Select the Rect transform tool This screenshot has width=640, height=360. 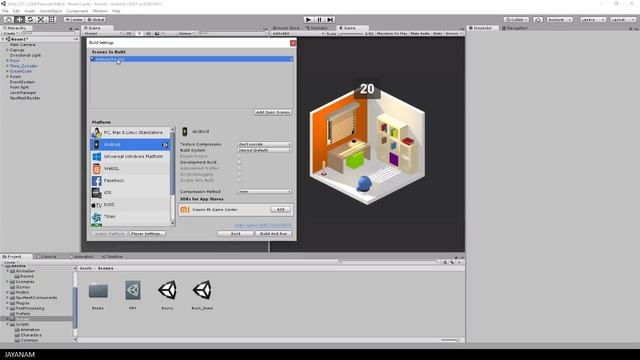[52, 20]
